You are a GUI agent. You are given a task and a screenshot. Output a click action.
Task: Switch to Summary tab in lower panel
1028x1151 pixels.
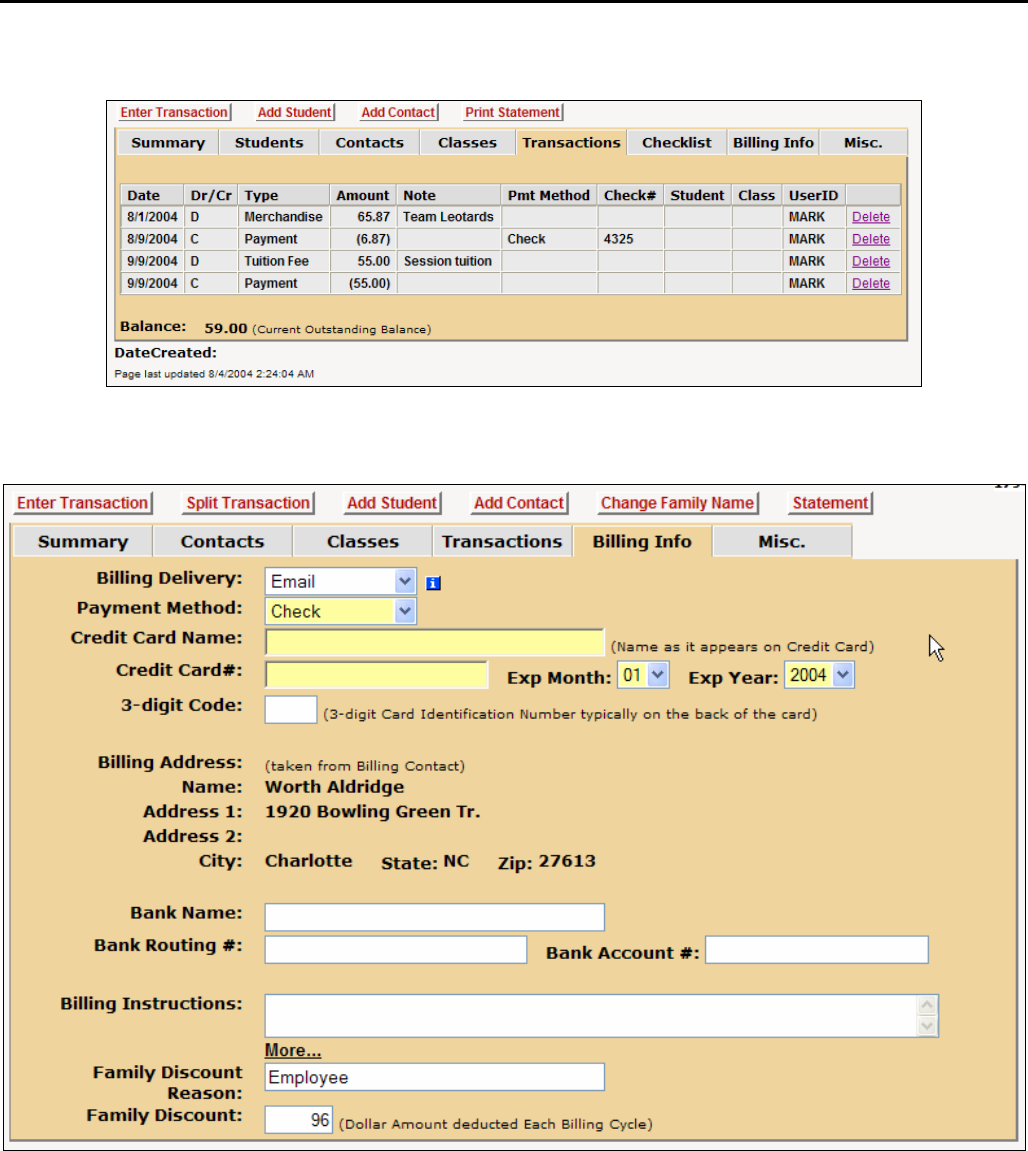(x=83, y=542)
